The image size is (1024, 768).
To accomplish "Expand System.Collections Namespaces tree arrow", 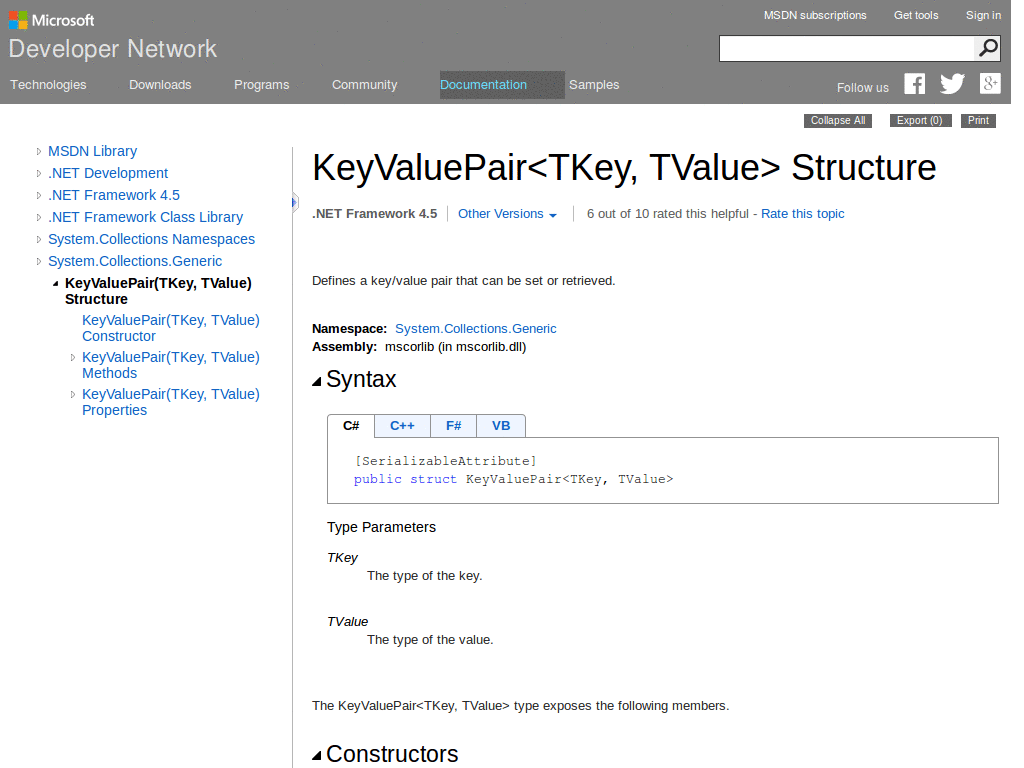I will [39, 240].
